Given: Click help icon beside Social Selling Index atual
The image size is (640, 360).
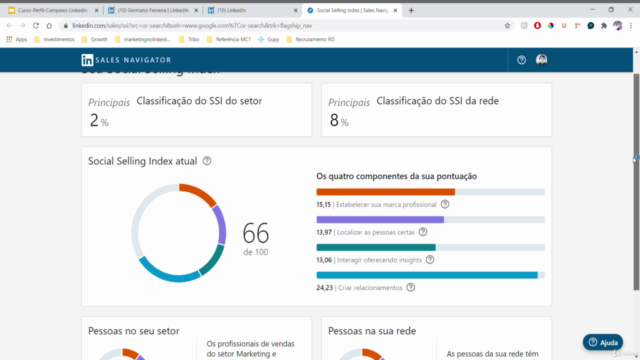Looking at the screenshot, I should [207, 161].
